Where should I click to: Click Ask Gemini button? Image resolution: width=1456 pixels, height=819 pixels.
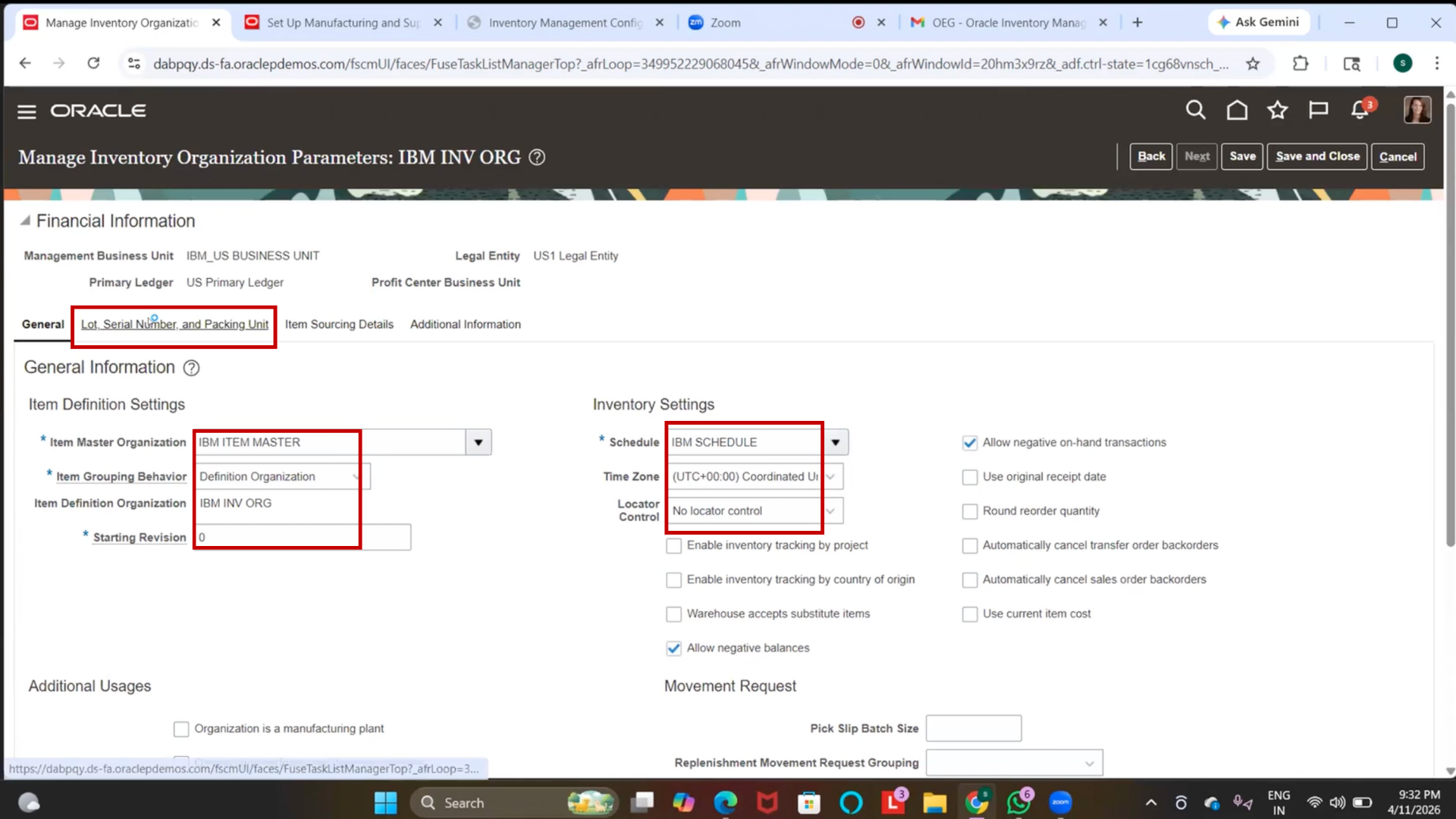click(1258, 23)
